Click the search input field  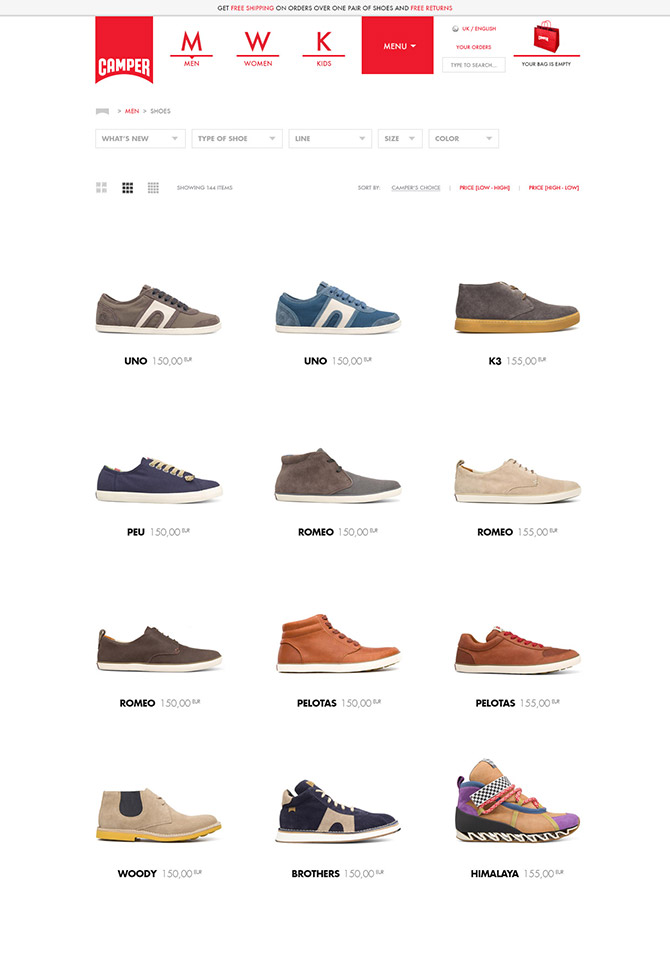point(474,65)
